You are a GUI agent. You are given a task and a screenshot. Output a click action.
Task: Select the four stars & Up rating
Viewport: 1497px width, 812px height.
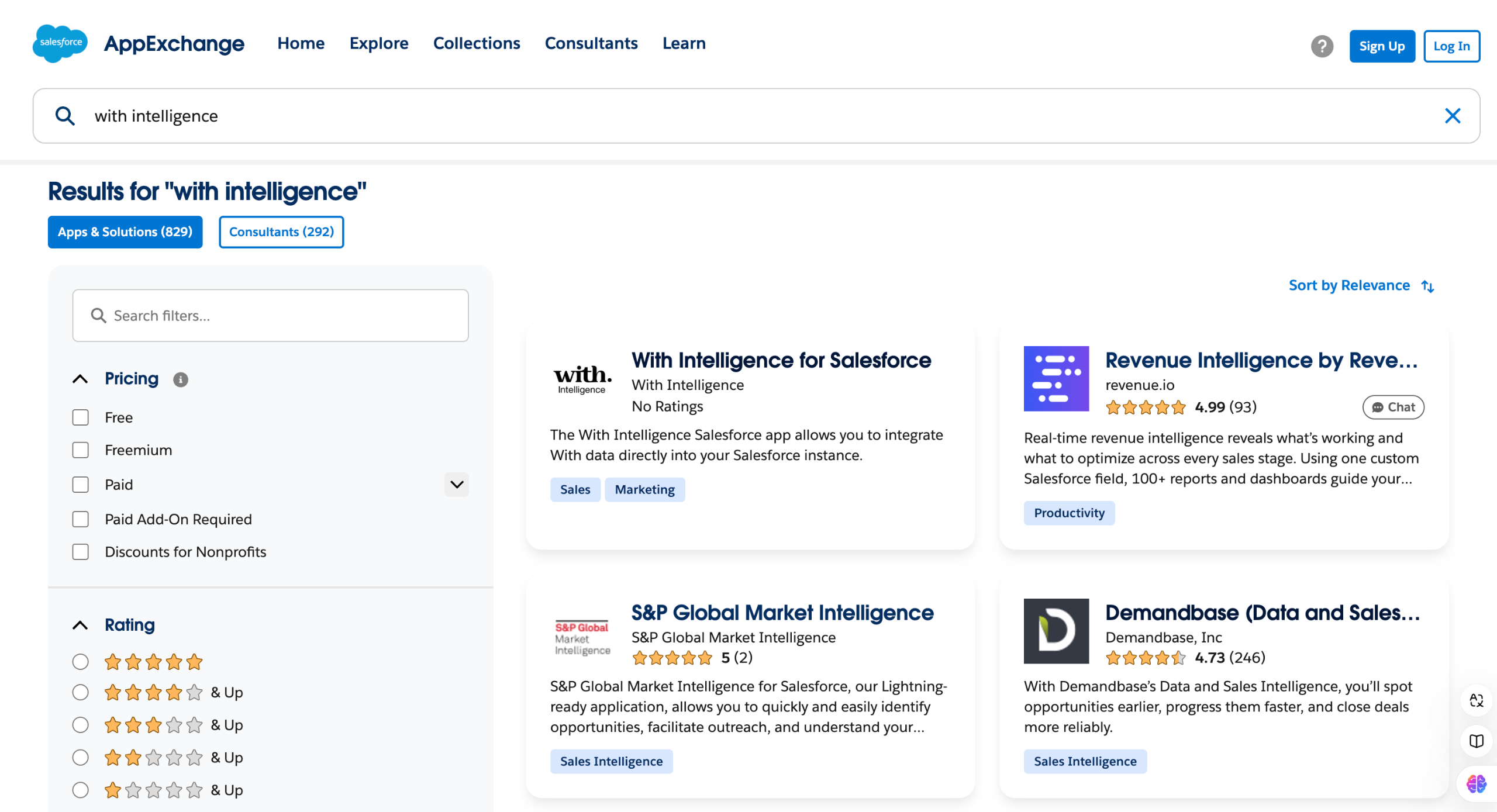click(x=80, y=693)
